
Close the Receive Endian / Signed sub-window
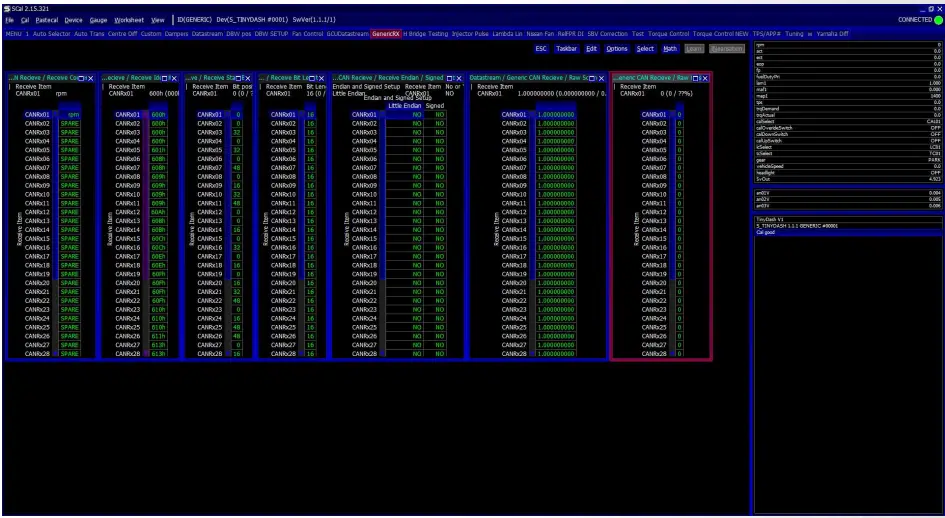point(459,78)
